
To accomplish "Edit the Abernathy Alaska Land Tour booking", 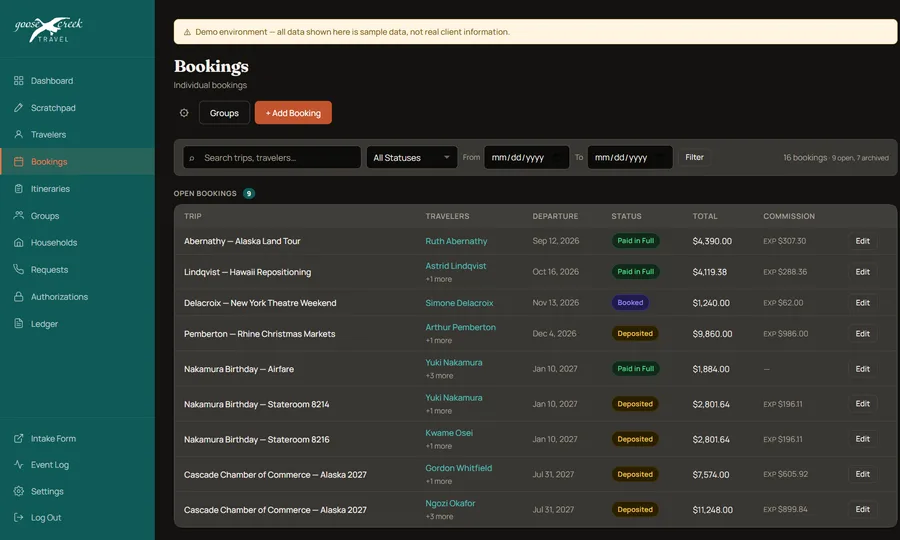I will (x=862, y=241).
